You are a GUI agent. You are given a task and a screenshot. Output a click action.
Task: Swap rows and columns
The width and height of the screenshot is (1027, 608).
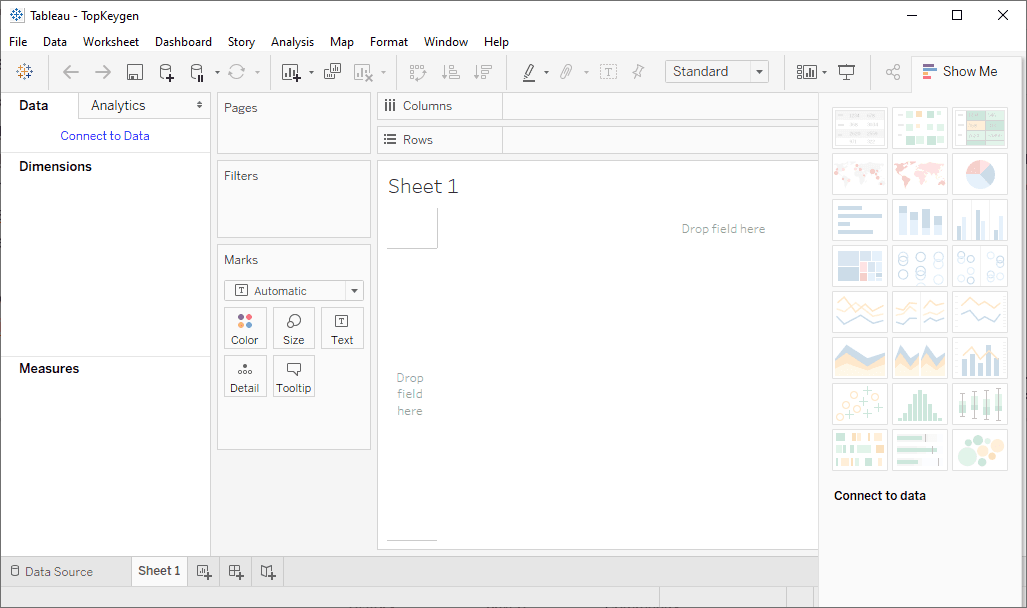pos(417,71)
